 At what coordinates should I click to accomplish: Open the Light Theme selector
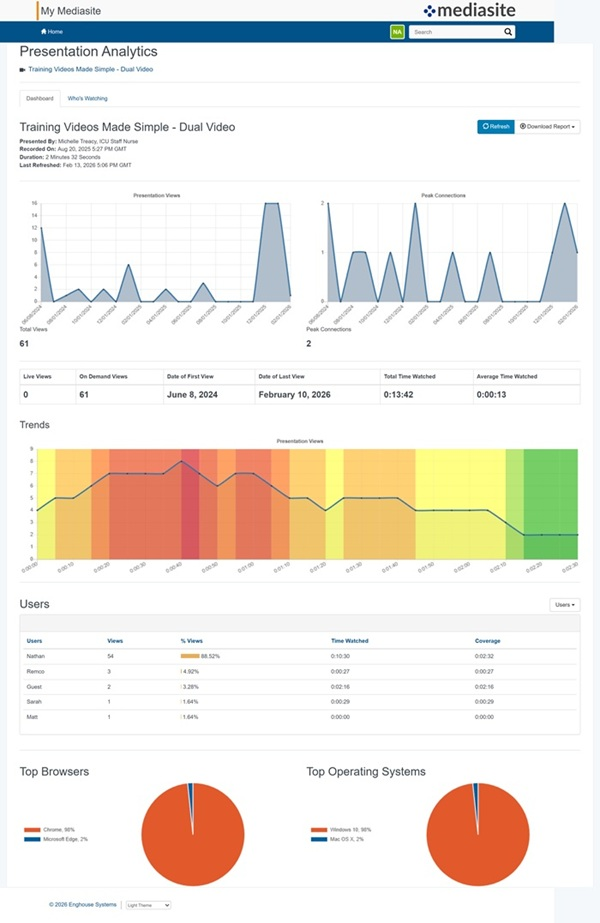click(x=147, y=904)
